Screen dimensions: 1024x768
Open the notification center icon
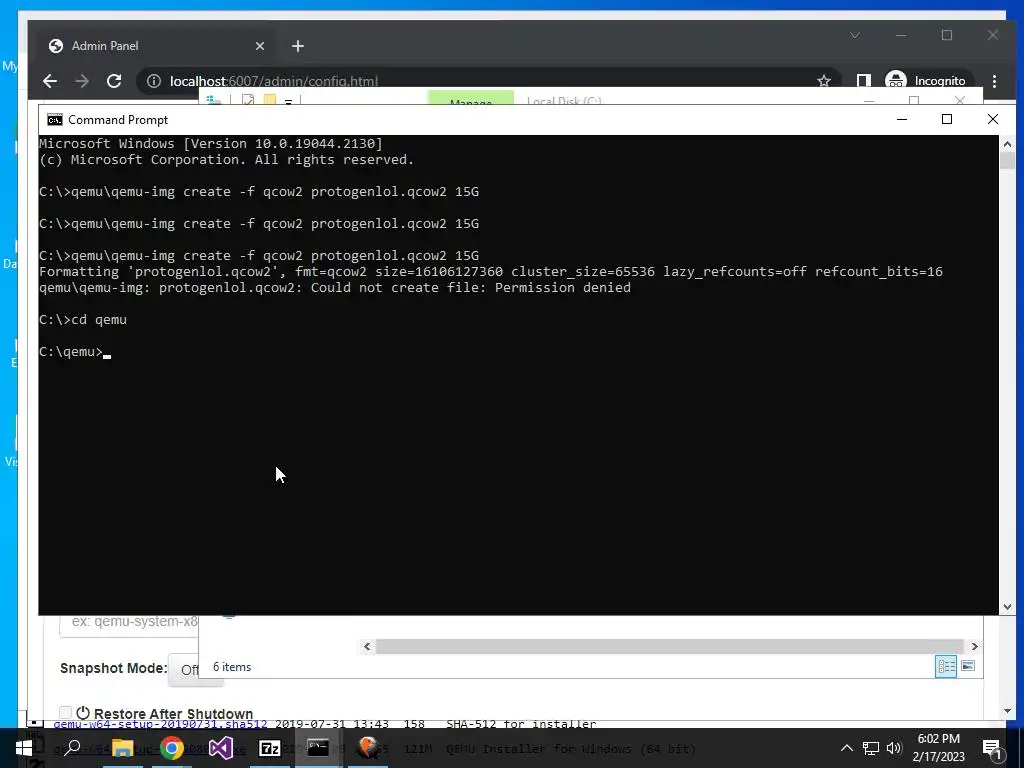(992, 748)
